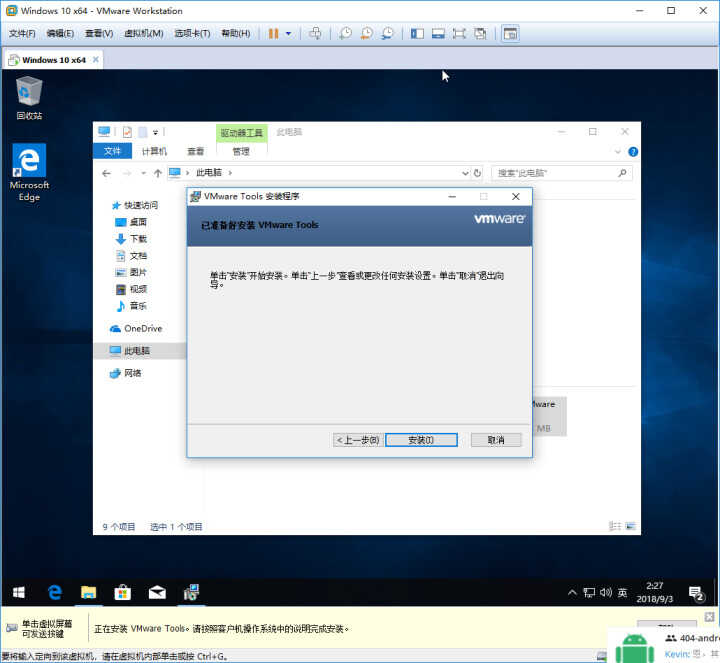
Task: Open the quick access toolbar customize dropdown
Action: pyautogui.click(x=156, y=132)
